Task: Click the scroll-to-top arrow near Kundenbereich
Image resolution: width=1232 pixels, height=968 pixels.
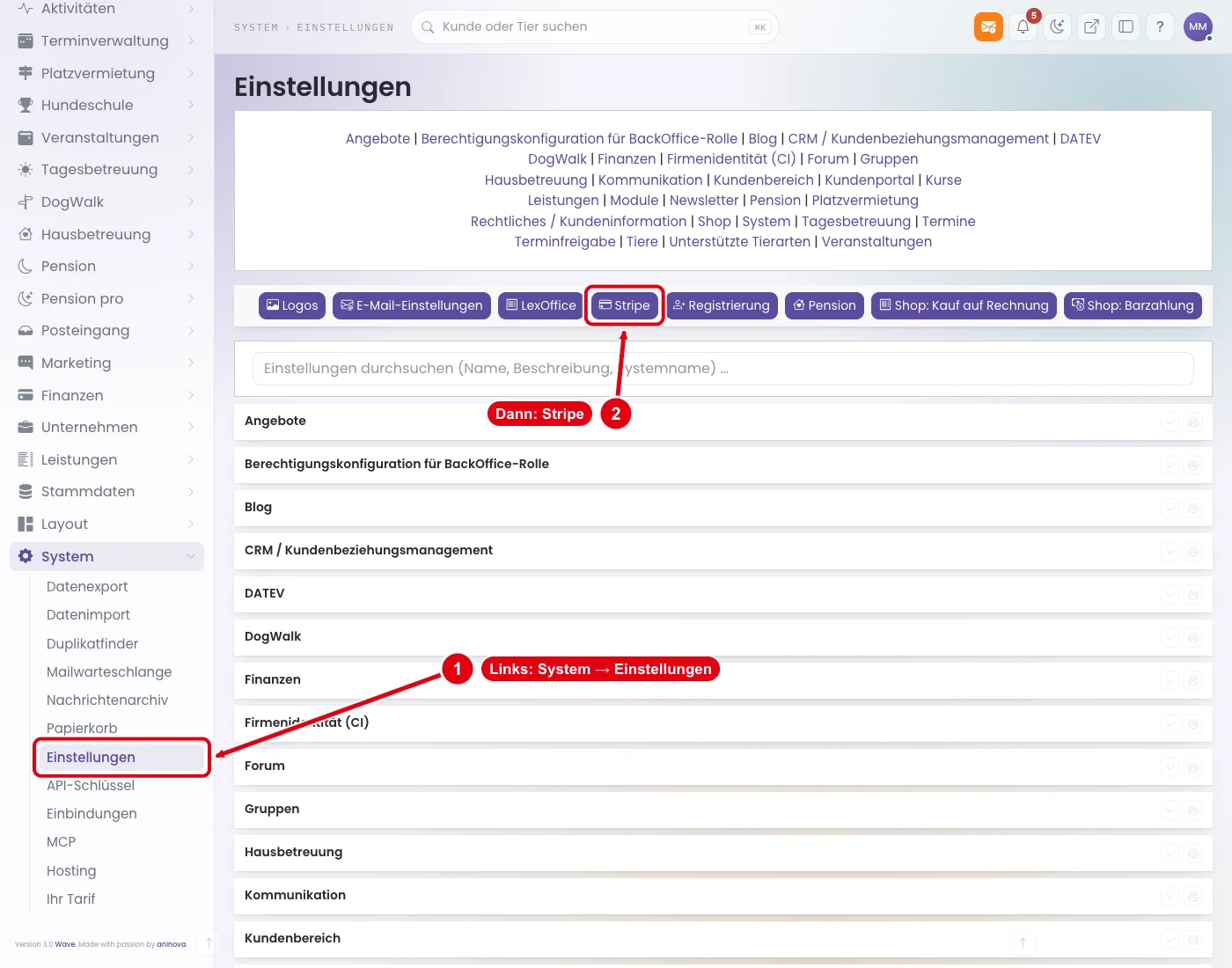Action: point(1023,942)
